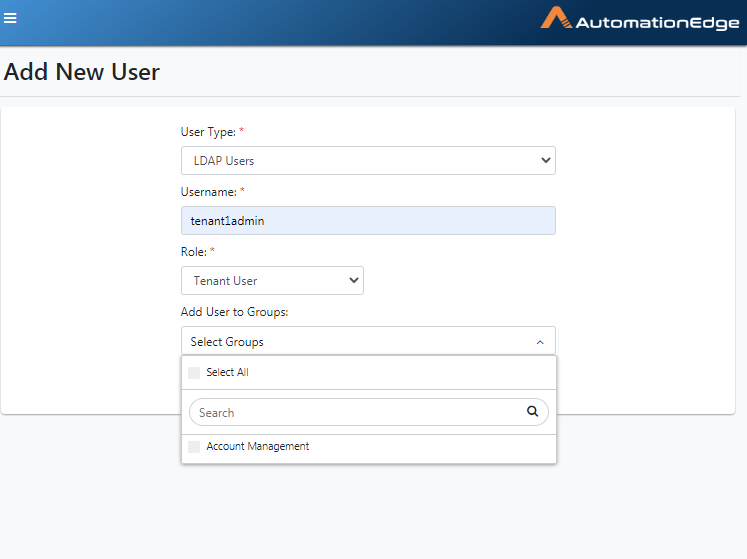Click the Role field label

[x=193, y=252]
